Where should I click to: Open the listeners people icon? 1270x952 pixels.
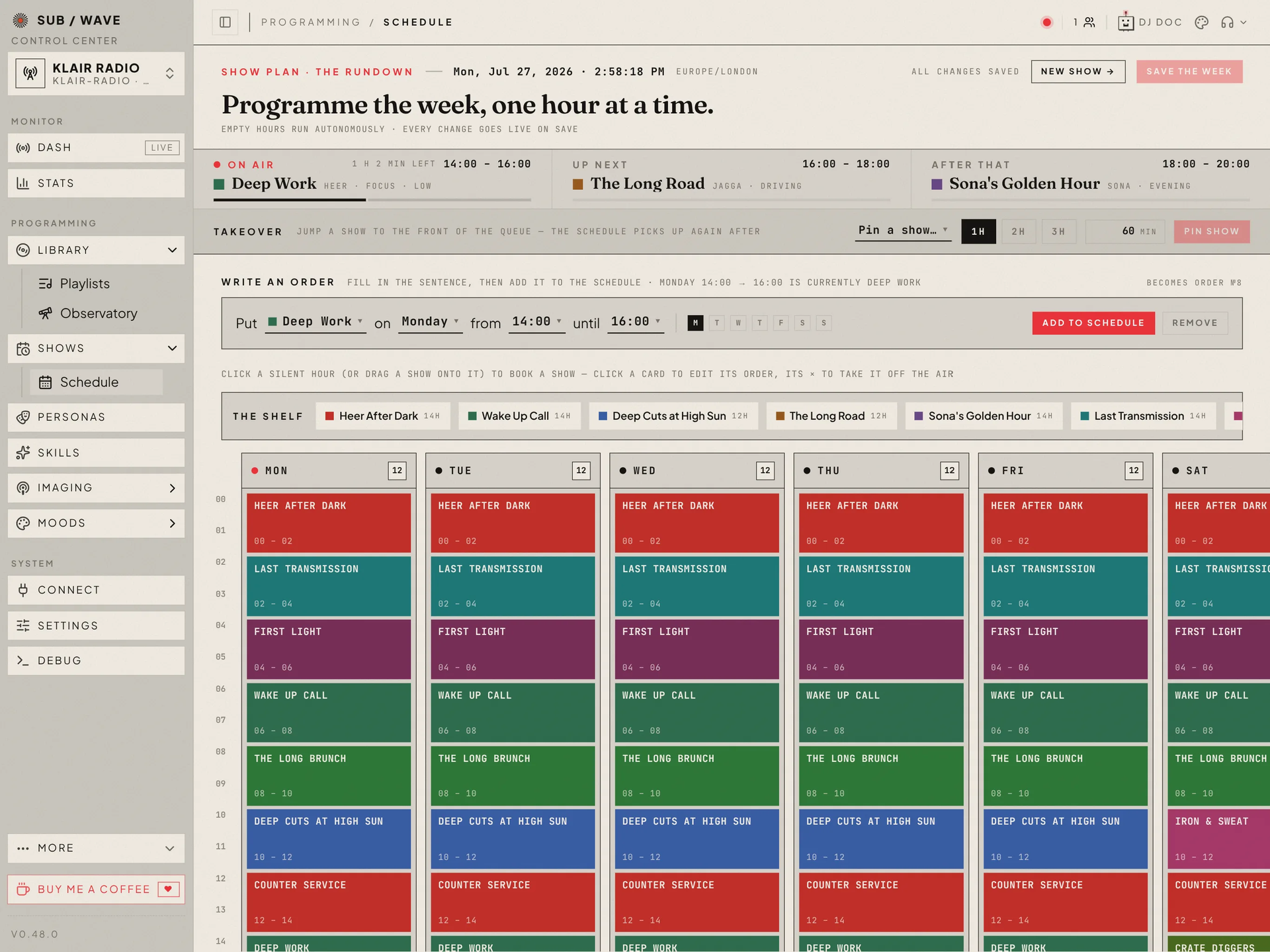[1089, 22]
